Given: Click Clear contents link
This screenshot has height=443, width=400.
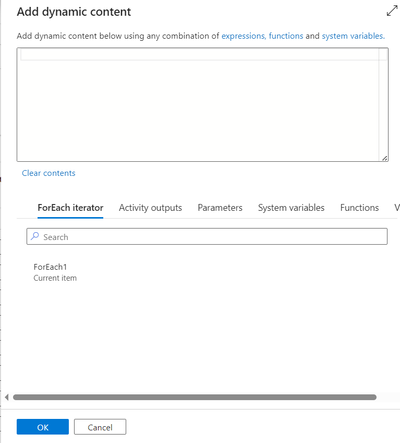Looking at the screenshot, I should (x=49, y=173).
